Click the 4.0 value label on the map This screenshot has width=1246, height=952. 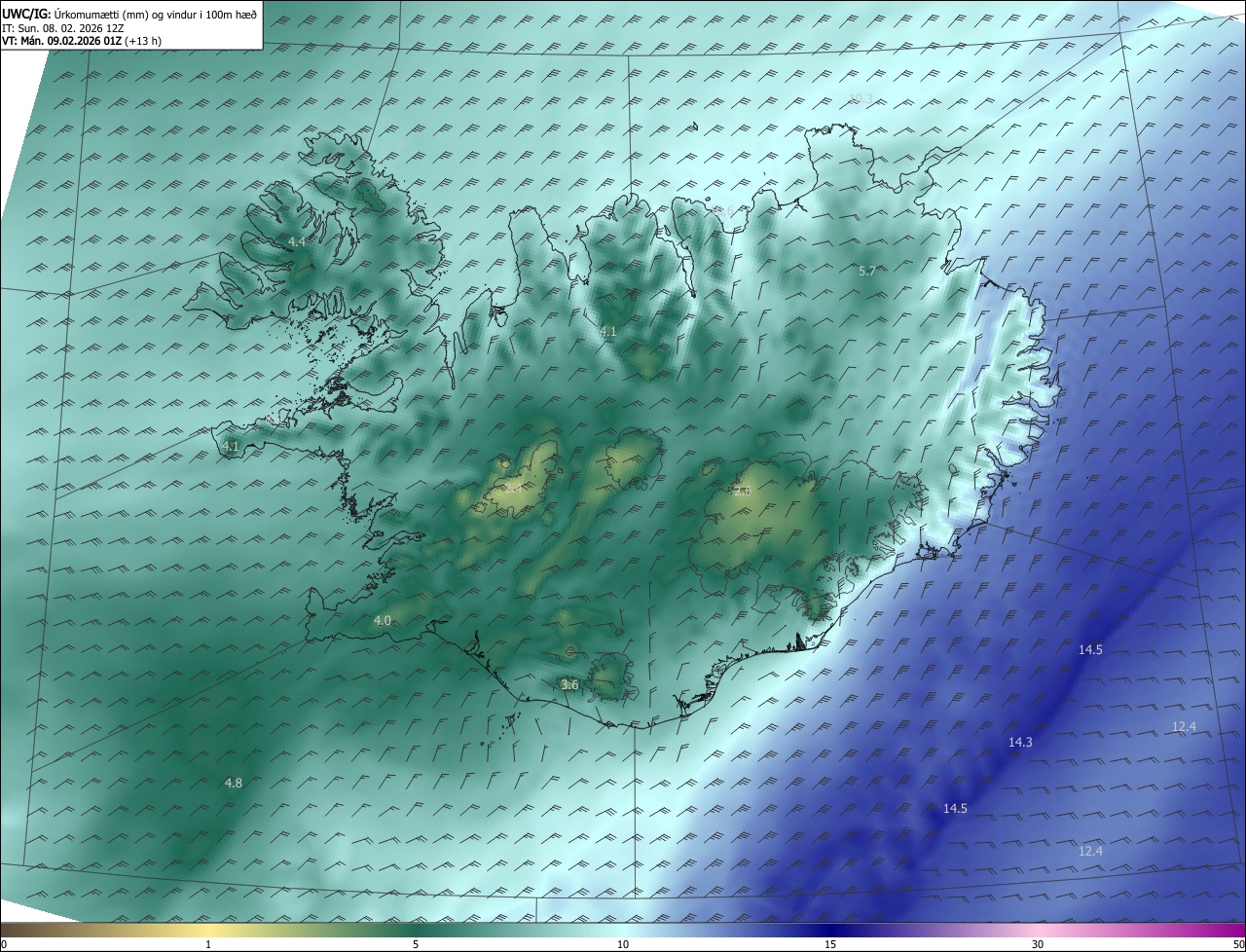(383, 620)
